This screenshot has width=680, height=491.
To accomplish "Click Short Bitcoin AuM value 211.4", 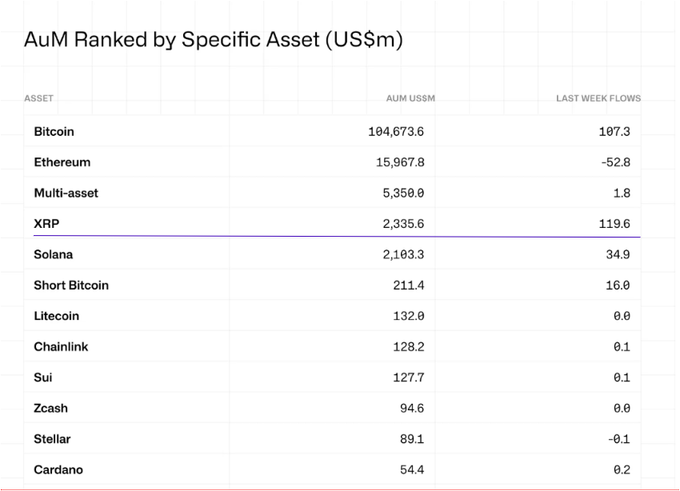I will tap(409, 285).
